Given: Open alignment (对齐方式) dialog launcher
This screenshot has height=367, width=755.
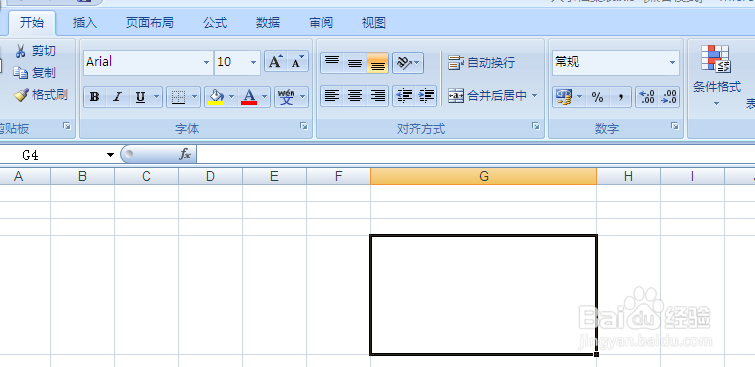Looking at the screenshot, I should (x=535, y=126).
